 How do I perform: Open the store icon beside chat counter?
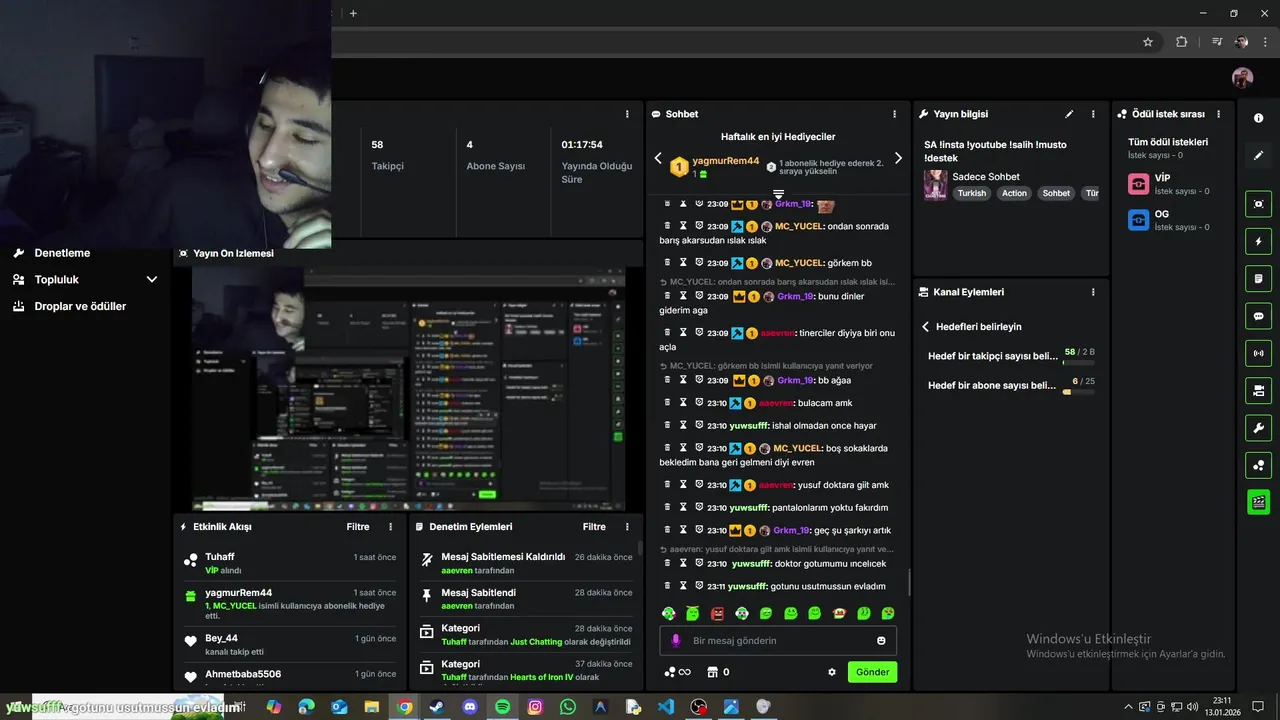[x=713, y=672]
